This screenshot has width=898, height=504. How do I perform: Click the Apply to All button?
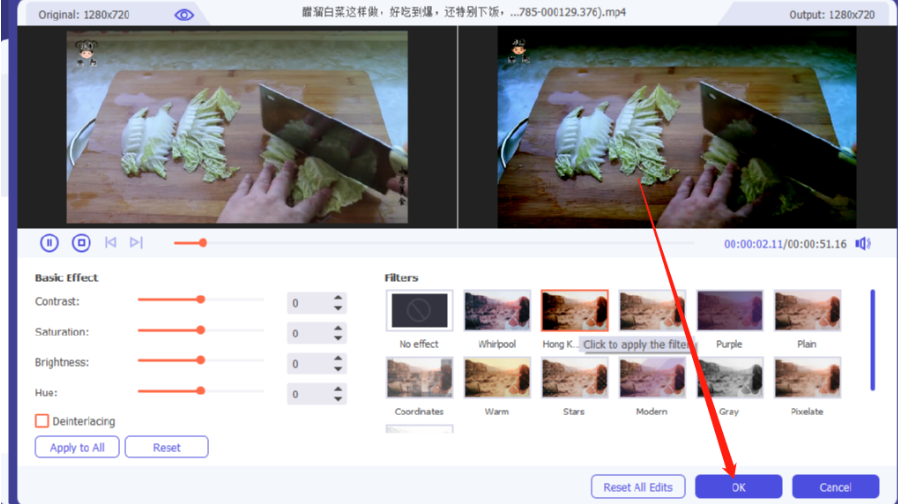coord(77,447)
